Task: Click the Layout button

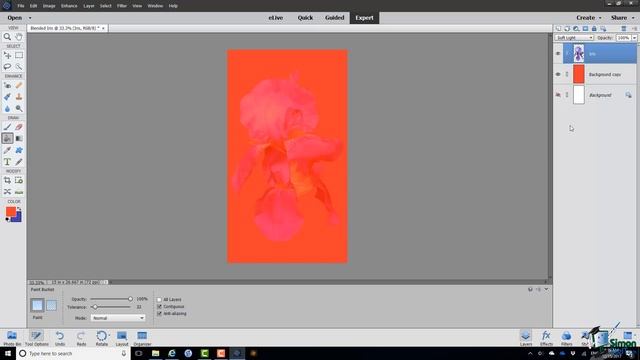Action: pyautogui.click(x=122, y=338)
